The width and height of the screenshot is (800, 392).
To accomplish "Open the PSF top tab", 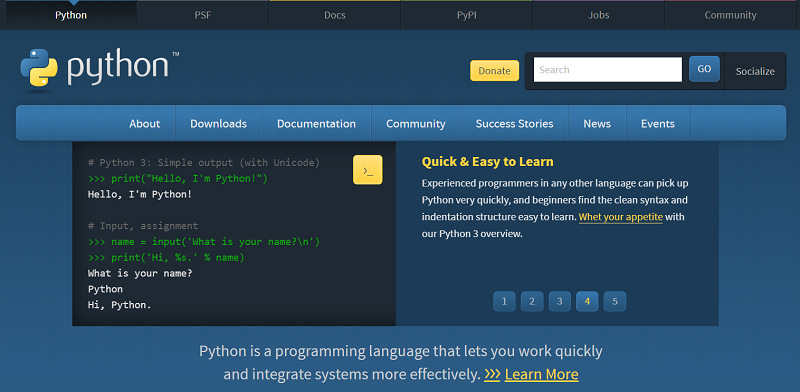I will pyautogui.click(x=203, y=15).
